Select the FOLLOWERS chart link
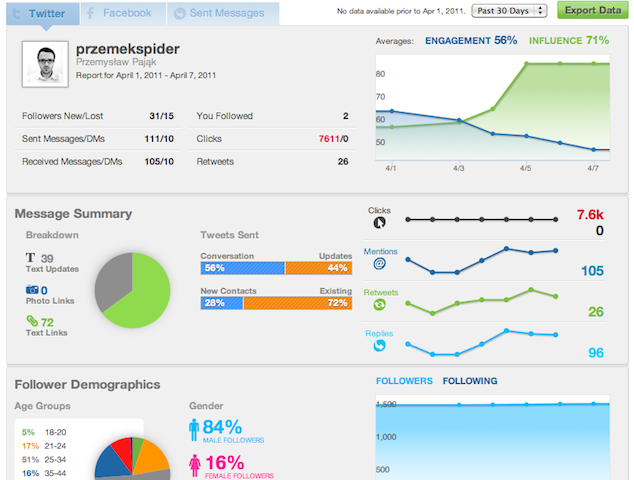This screenshot has height=480, width=634. click(x=404, y=381)
